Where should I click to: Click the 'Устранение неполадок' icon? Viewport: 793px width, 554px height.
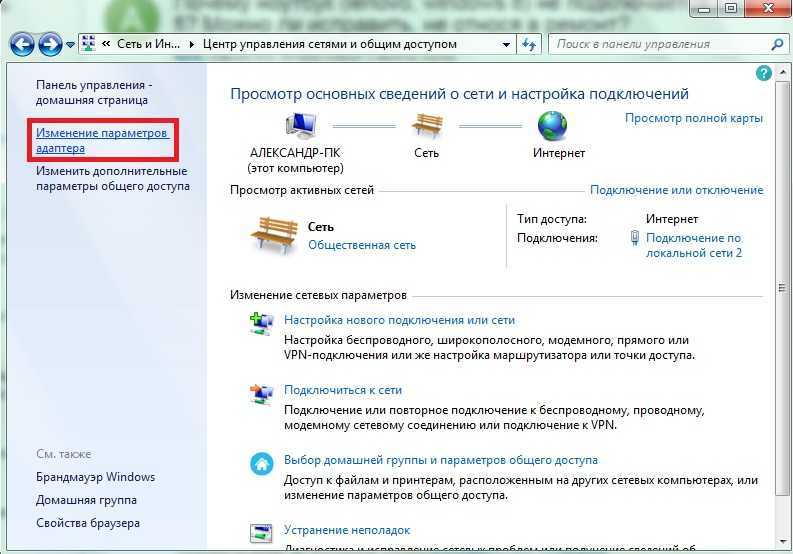[261, 534]
